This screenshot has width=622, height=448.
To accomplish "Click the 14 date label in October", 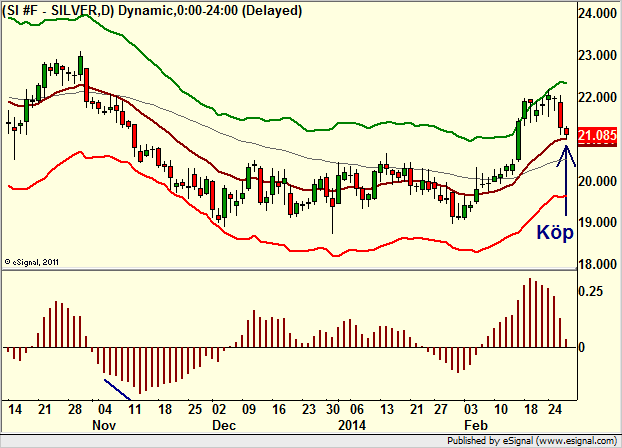I will (14, 409).
